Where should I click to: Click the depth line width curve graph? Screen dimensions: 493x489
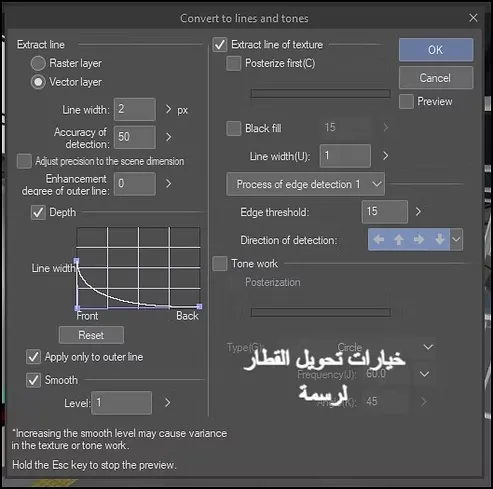pos(138,269)
